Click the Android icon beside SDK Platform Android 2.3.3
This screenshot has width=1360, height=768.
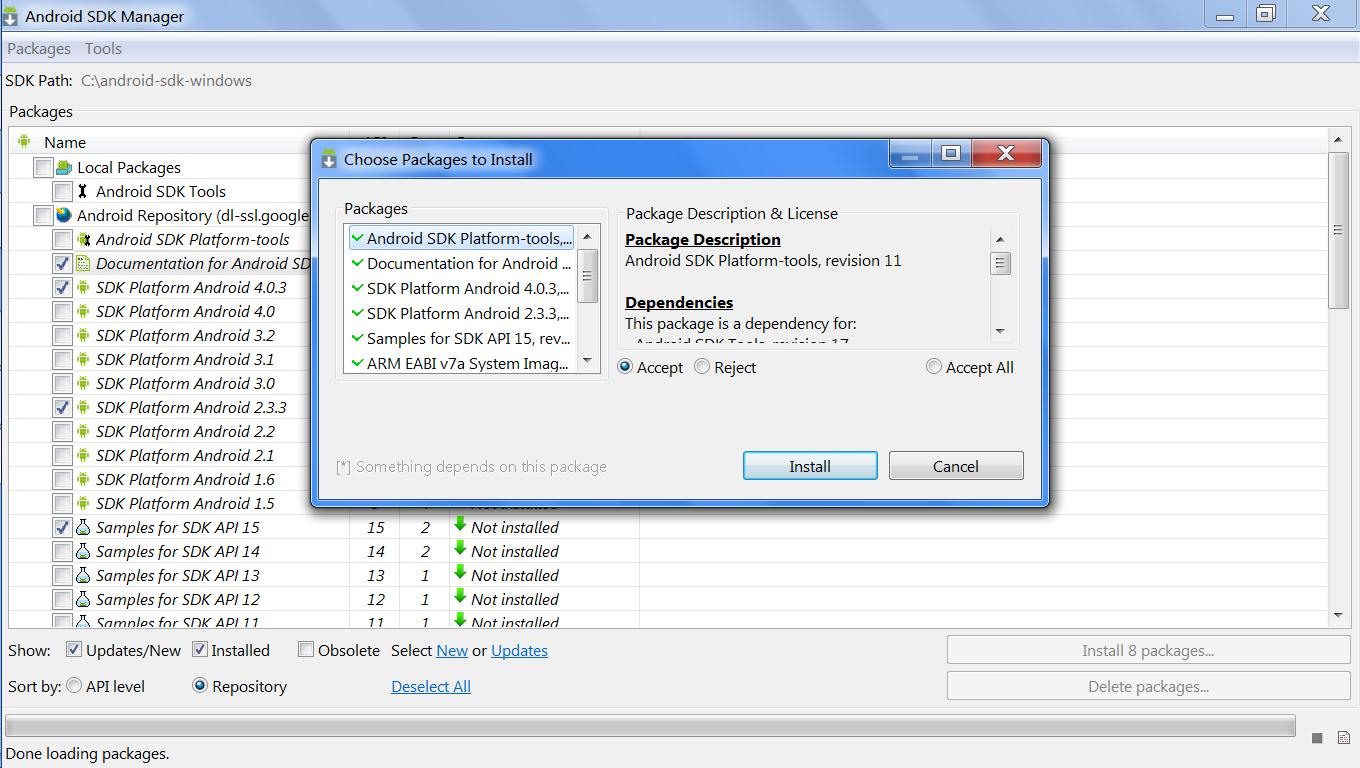click(83, 408)
